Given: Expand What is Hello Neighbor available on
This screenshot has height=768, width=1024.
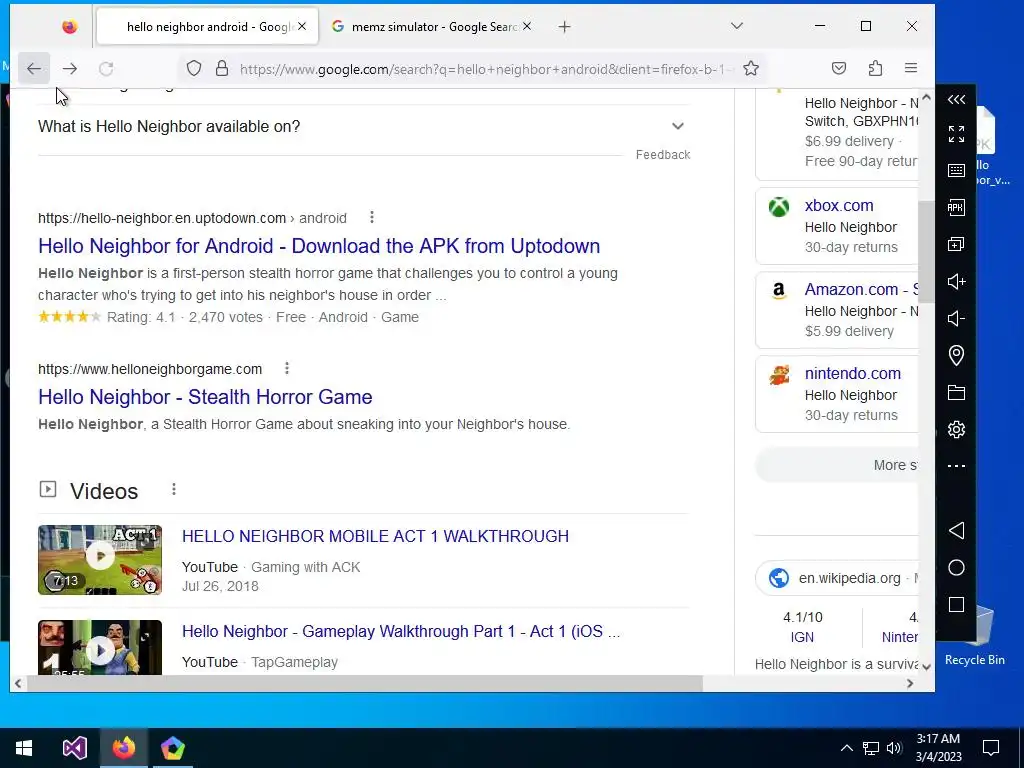Looking at the screenshot, I should click(364, 126).
